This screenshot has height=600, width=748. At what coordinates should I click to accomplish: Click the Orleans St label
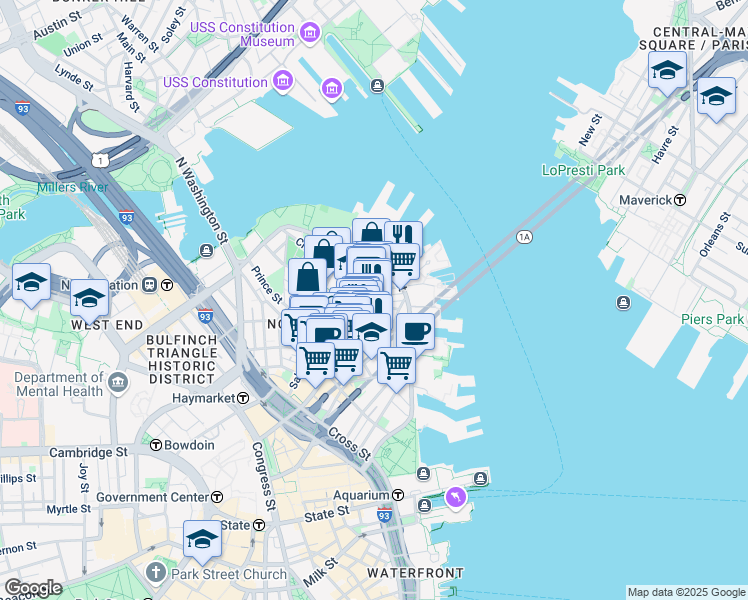coord(715,235)
